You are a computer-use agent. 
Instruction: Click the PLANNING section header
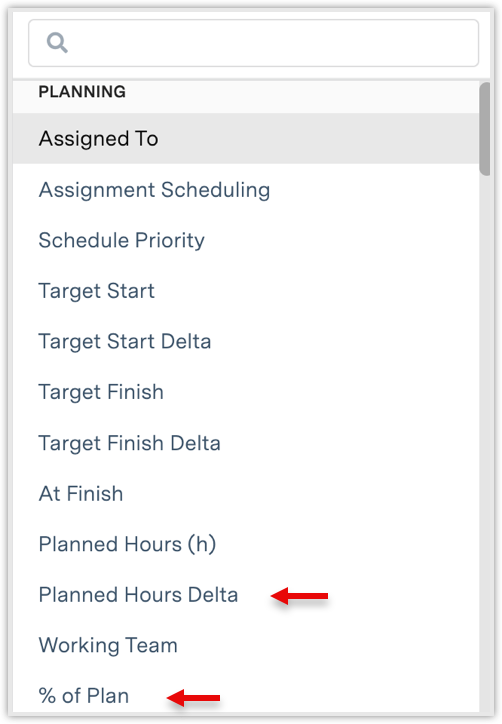point(82,91)
